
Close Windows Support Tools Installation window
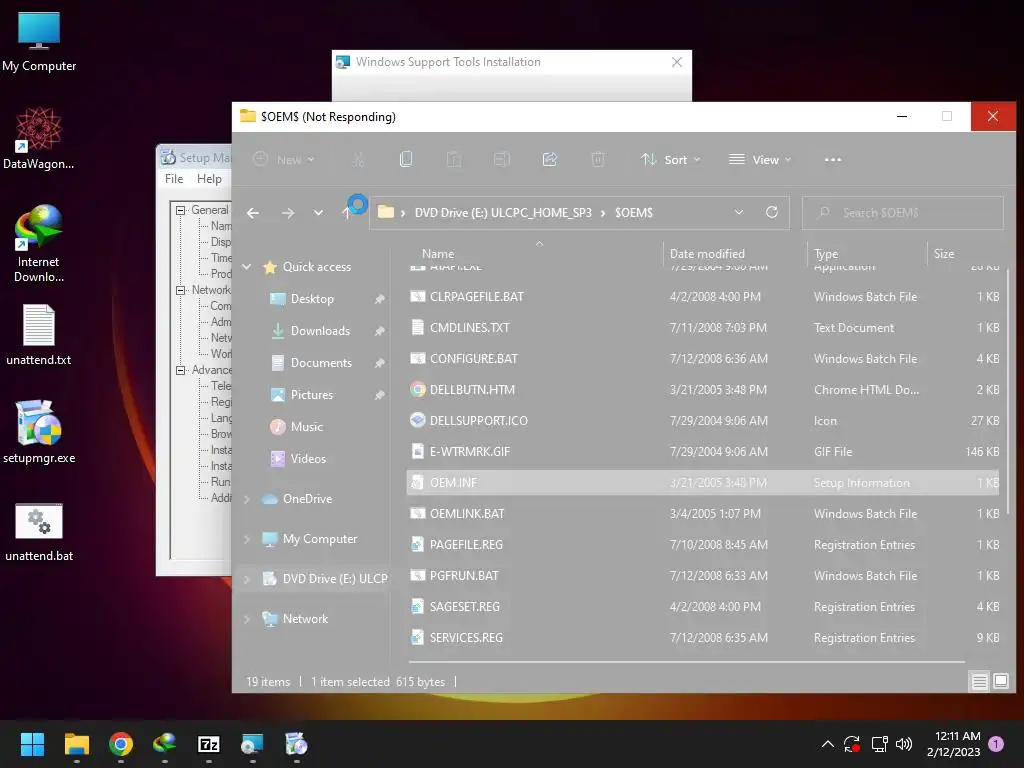tap(677, 62)
